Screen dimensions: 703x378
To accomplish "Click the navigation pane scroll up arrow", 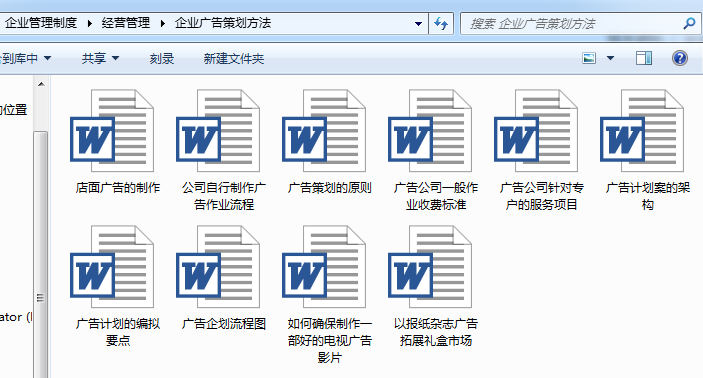I will [x=41, y=84].
